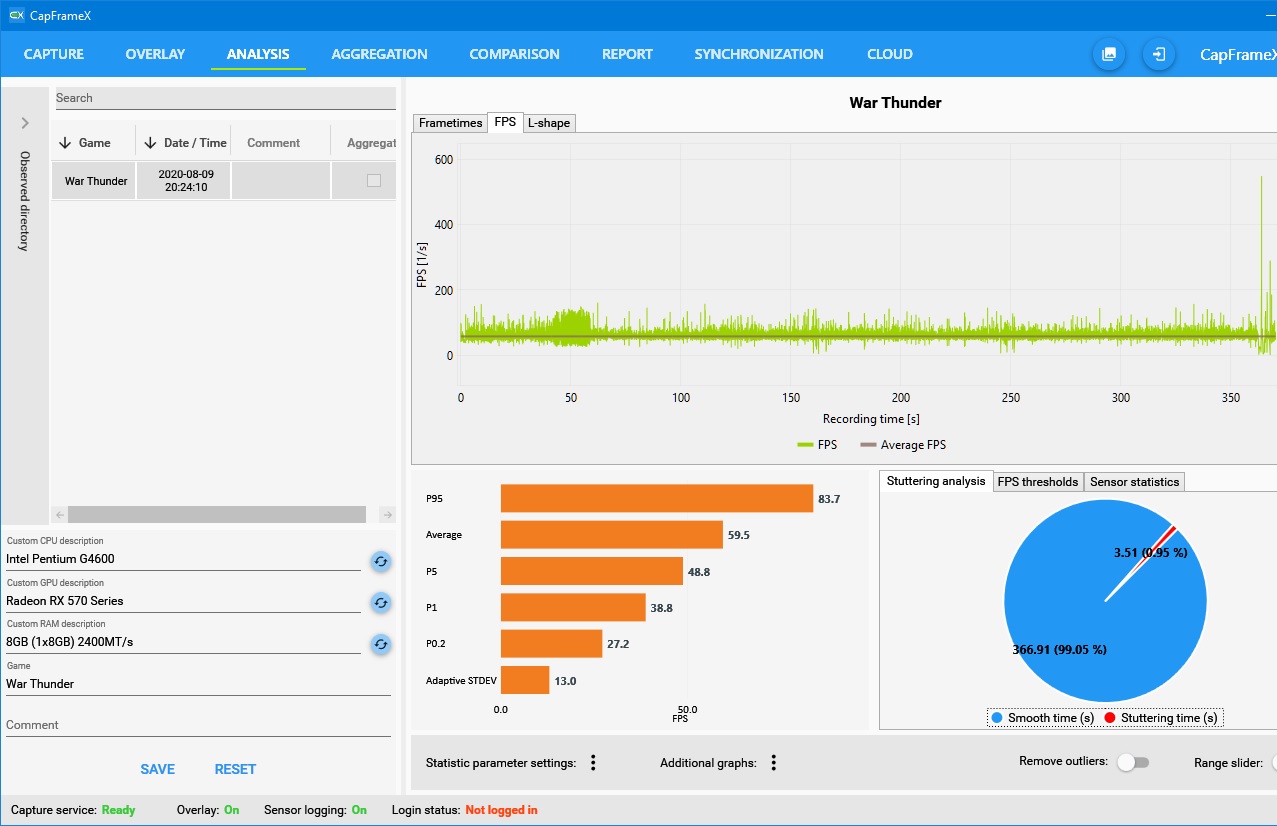Open Additional graphs menu dots
Image resolution: width=1277 pixels, height=826 pixels.
[773, 763]
